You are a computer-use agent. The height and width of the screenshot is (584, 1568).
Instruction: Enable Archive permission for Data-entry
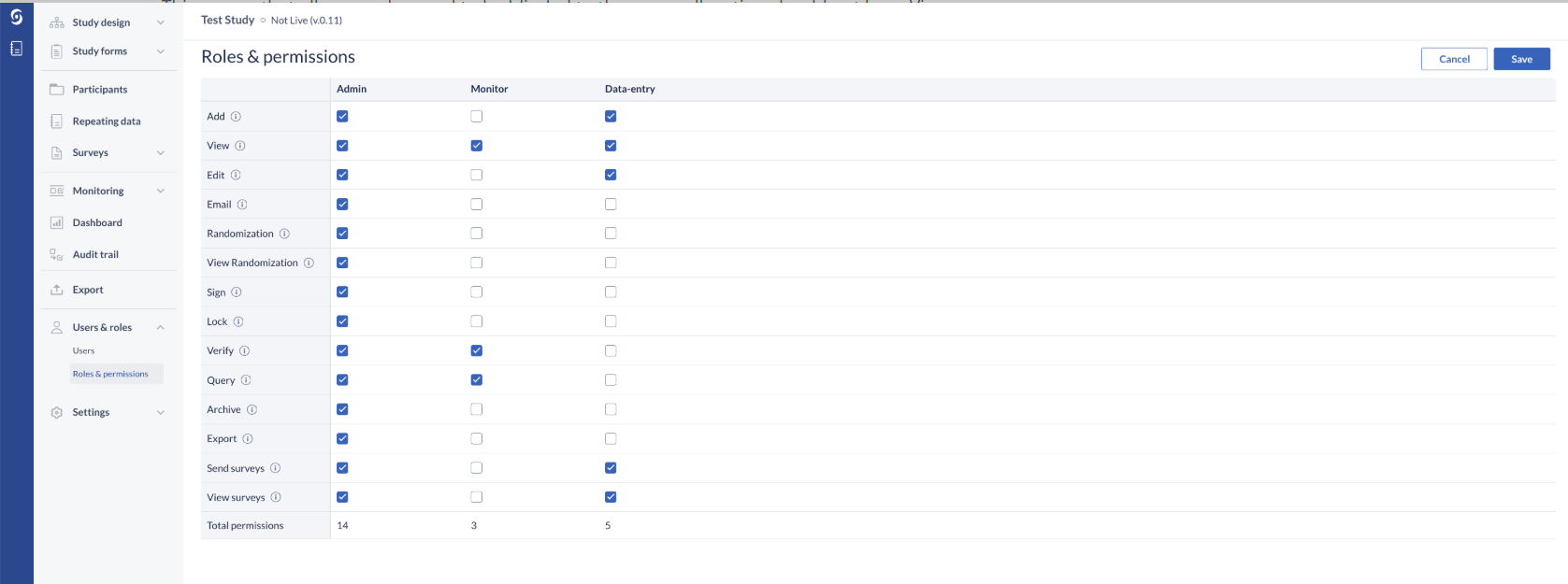pyautogui.click(x=611, y=409)
